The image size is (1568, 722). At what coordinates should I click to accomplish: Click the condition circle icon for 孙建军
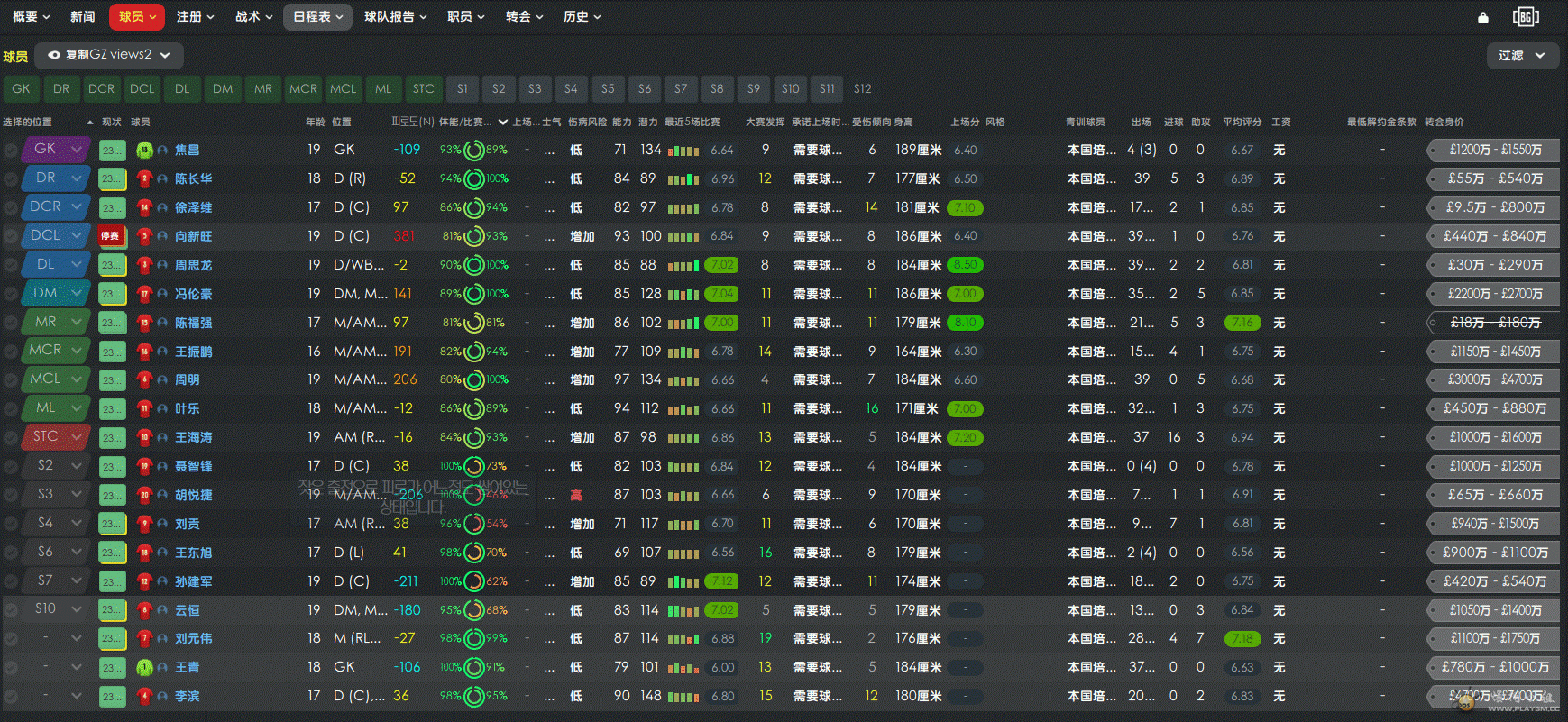(x=473, y=581)
